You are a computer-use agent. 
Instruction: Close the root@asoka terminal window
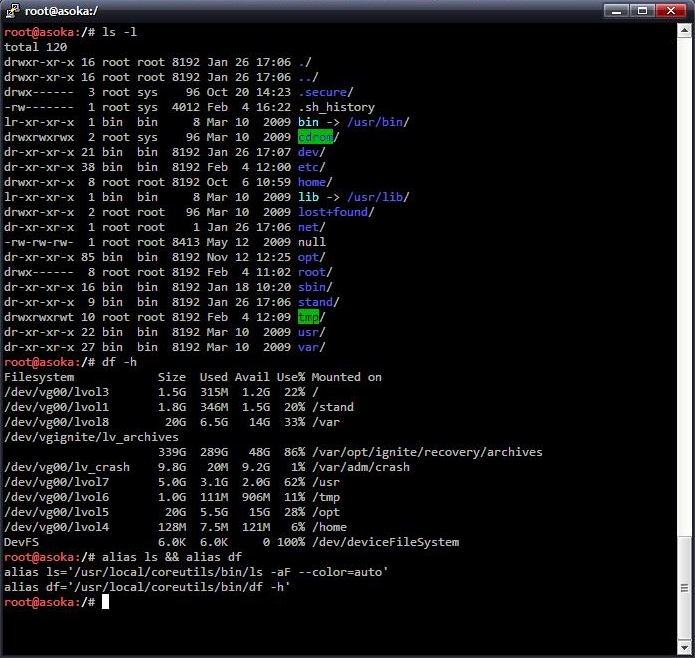coord(671,10)
